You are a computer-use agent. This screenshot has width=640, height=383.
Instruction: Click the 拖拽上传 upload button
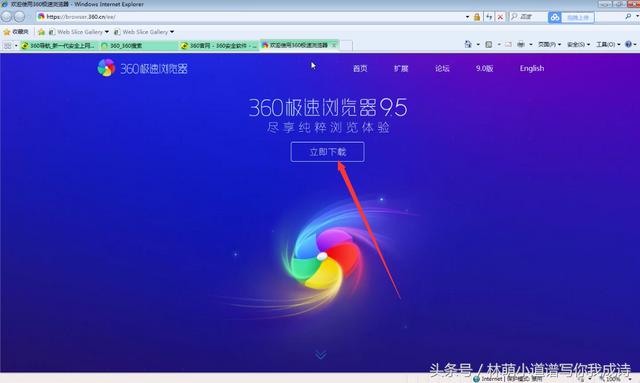[578, 17]
